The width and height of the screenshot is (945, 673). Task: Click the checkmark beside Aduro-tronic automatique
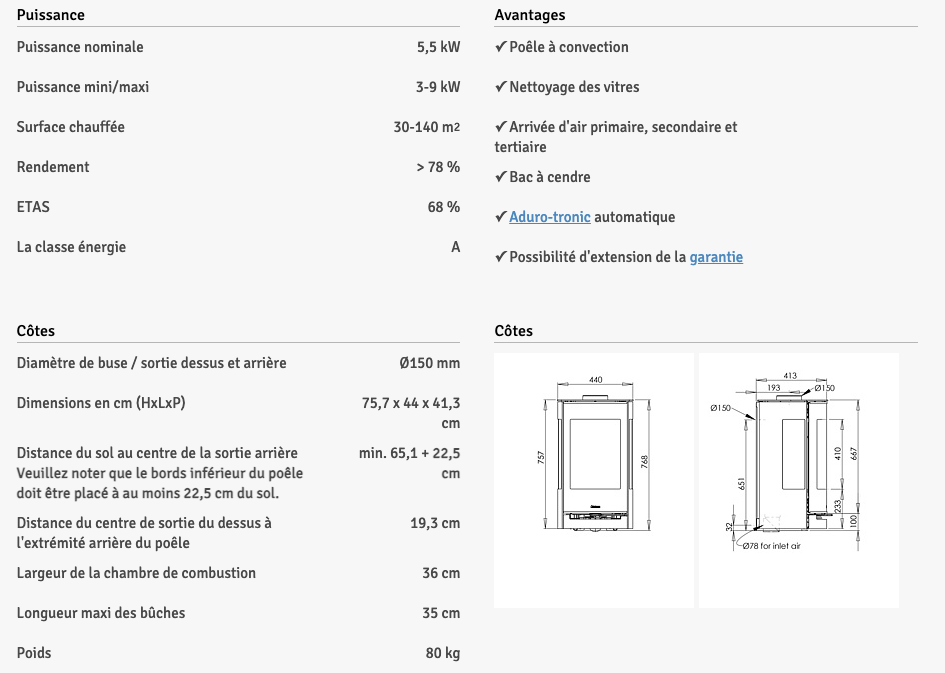click(x=501, y=217)
